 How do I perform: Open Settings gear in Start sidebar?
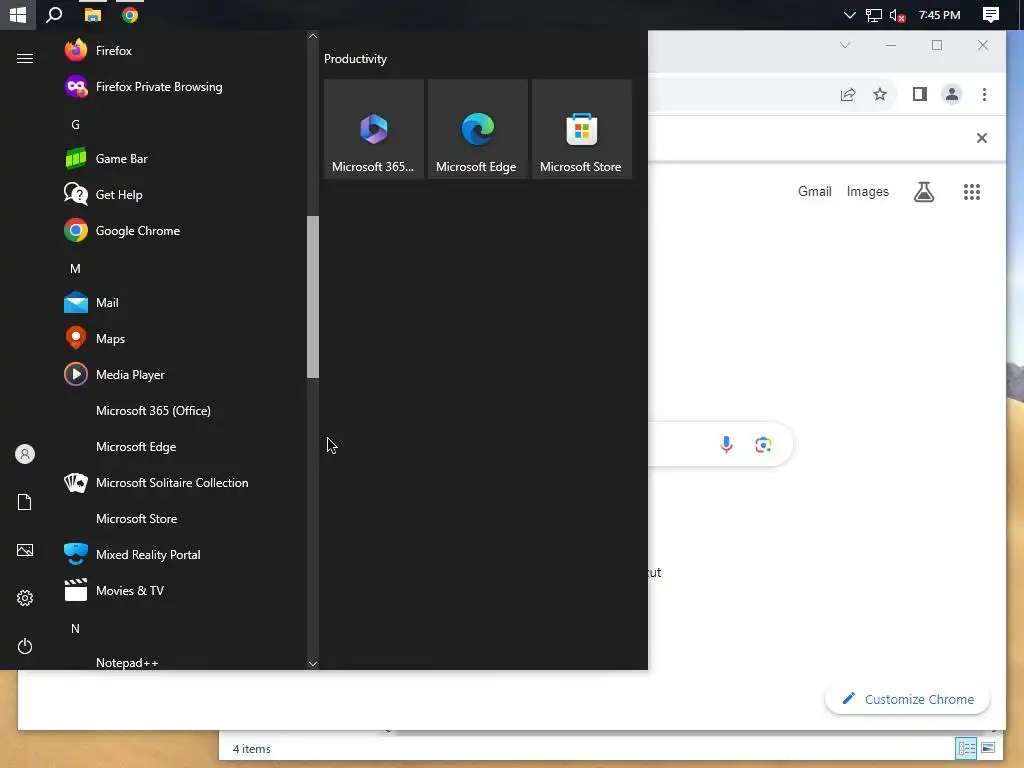pos(25,598)
